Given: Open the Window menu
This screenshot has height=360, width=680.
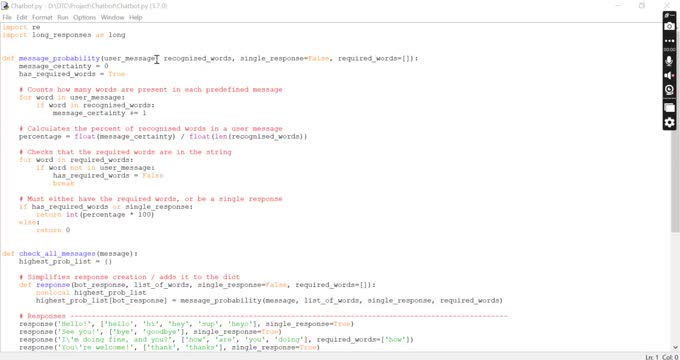Looking at the screenshot, I should click(x=112, y=17).
